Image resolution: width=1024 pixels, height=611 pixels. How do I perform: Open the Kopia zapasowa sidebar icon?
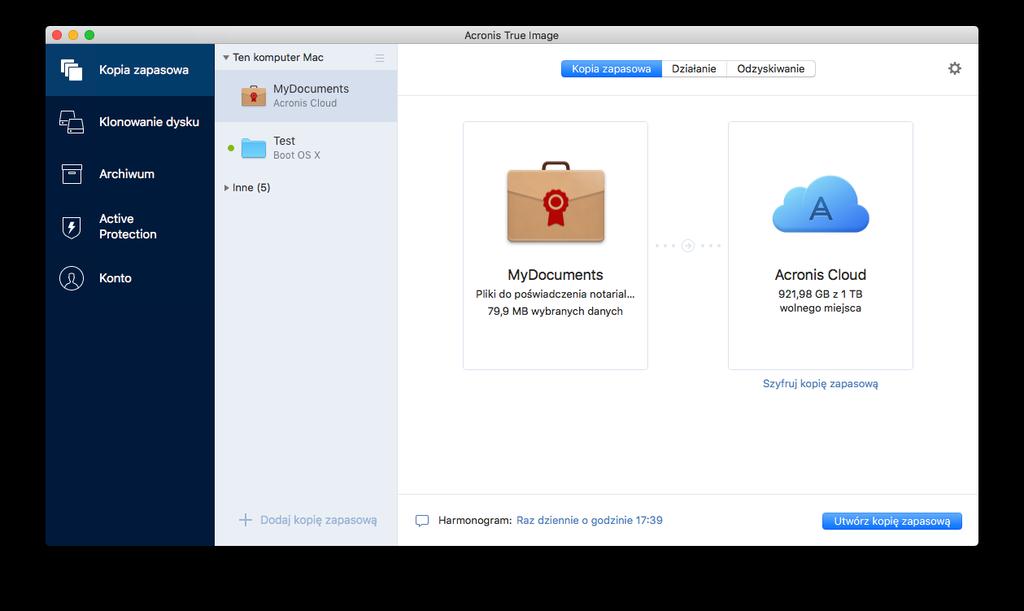(x=71, y=70)
